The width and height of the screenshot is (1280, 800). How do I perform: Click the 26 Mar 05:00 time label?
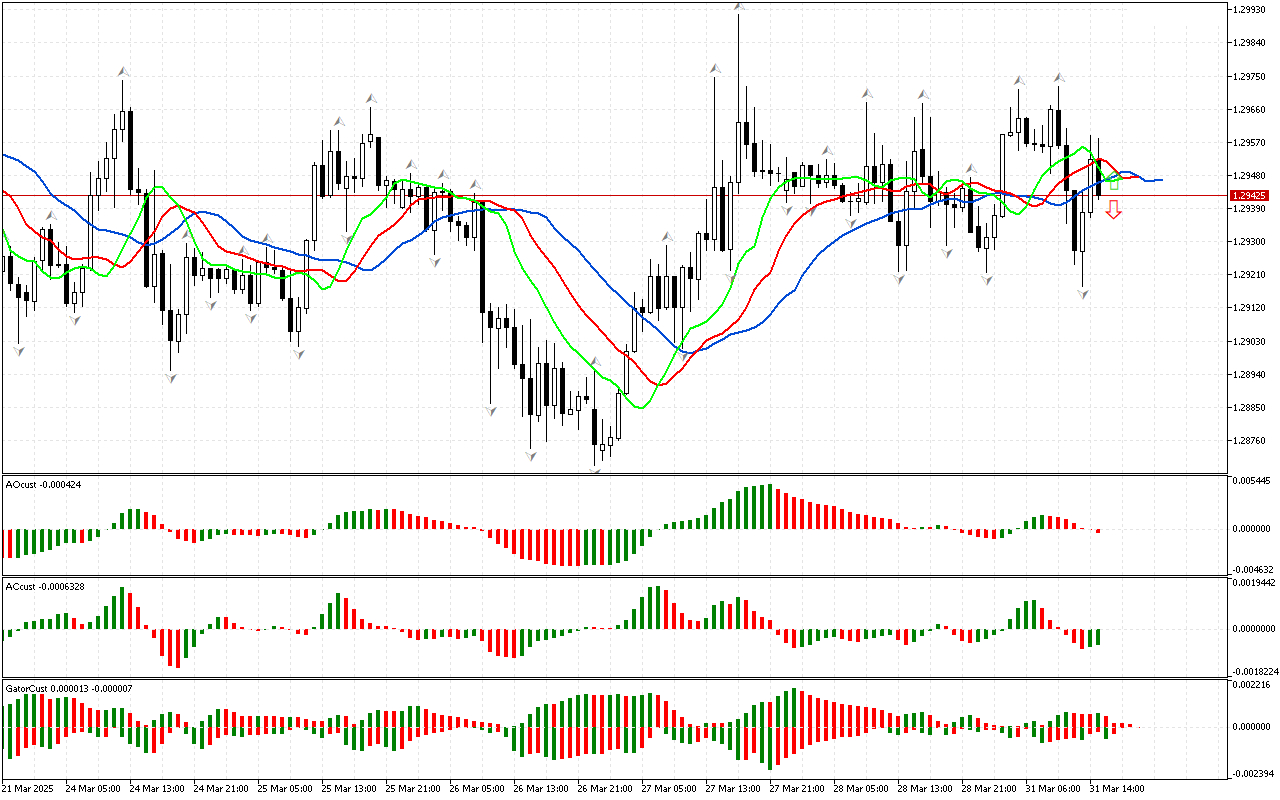[477, 788]
